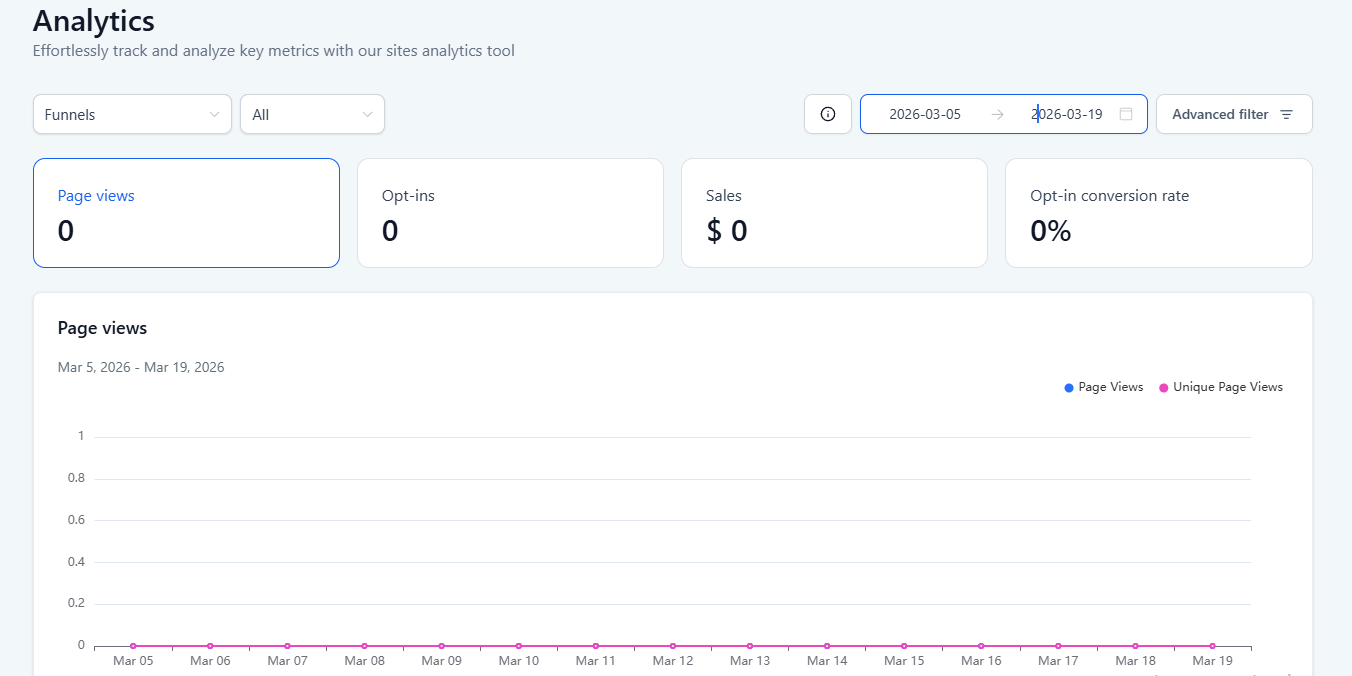Select the Page views metric card
Viewport: 1352px width, 676px height.
pyautogui.click(x=186, y=213)
